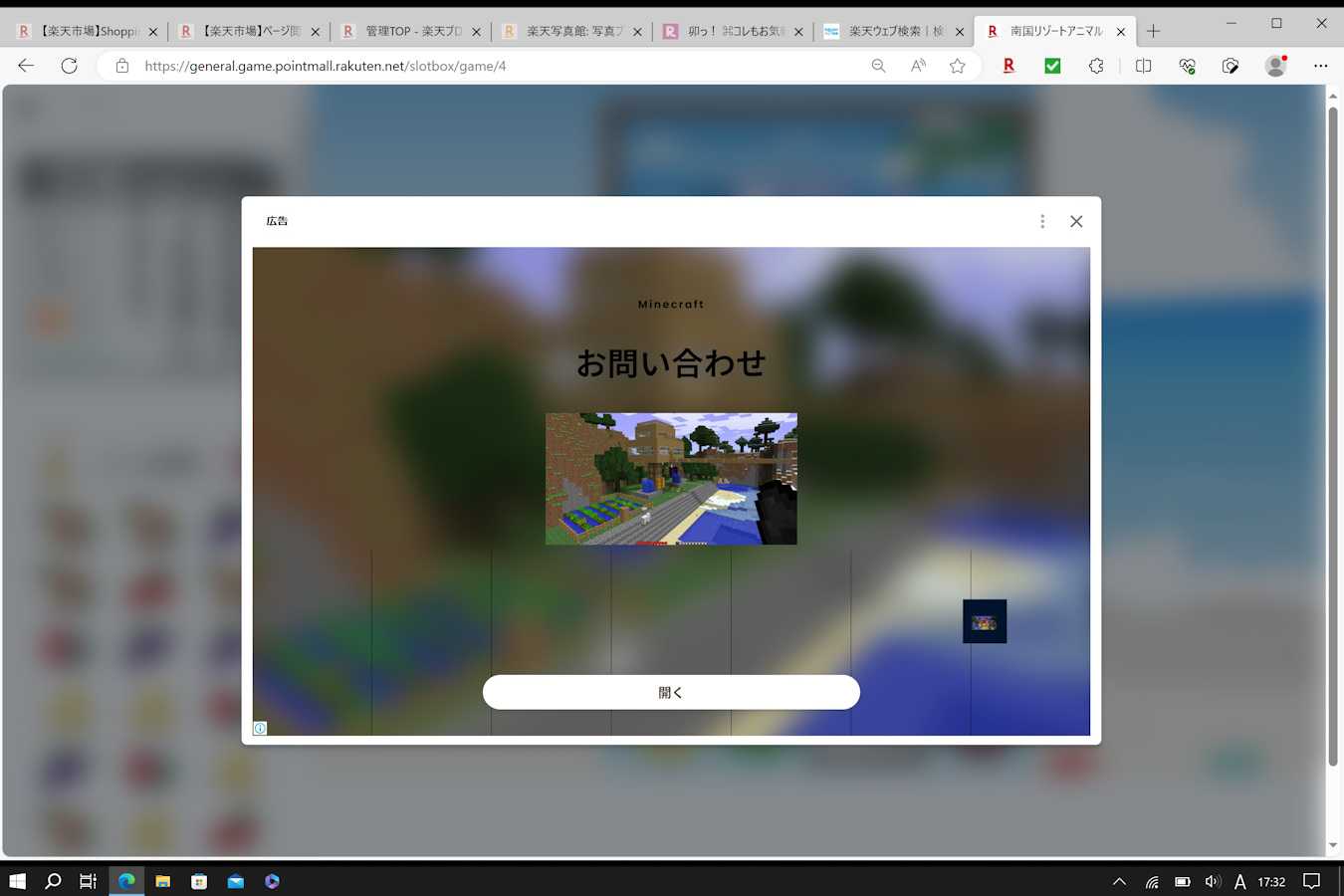Click the small dark game thumbnail in the ad
The height and width of the screenshot is (896, 1344).
point(985,621)
